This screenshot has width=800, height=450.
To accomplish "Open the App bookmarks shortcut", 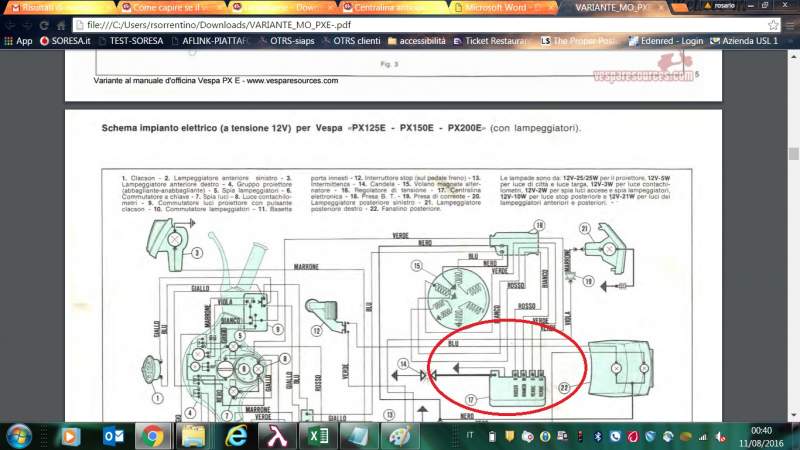I will (x=18, y=41).
